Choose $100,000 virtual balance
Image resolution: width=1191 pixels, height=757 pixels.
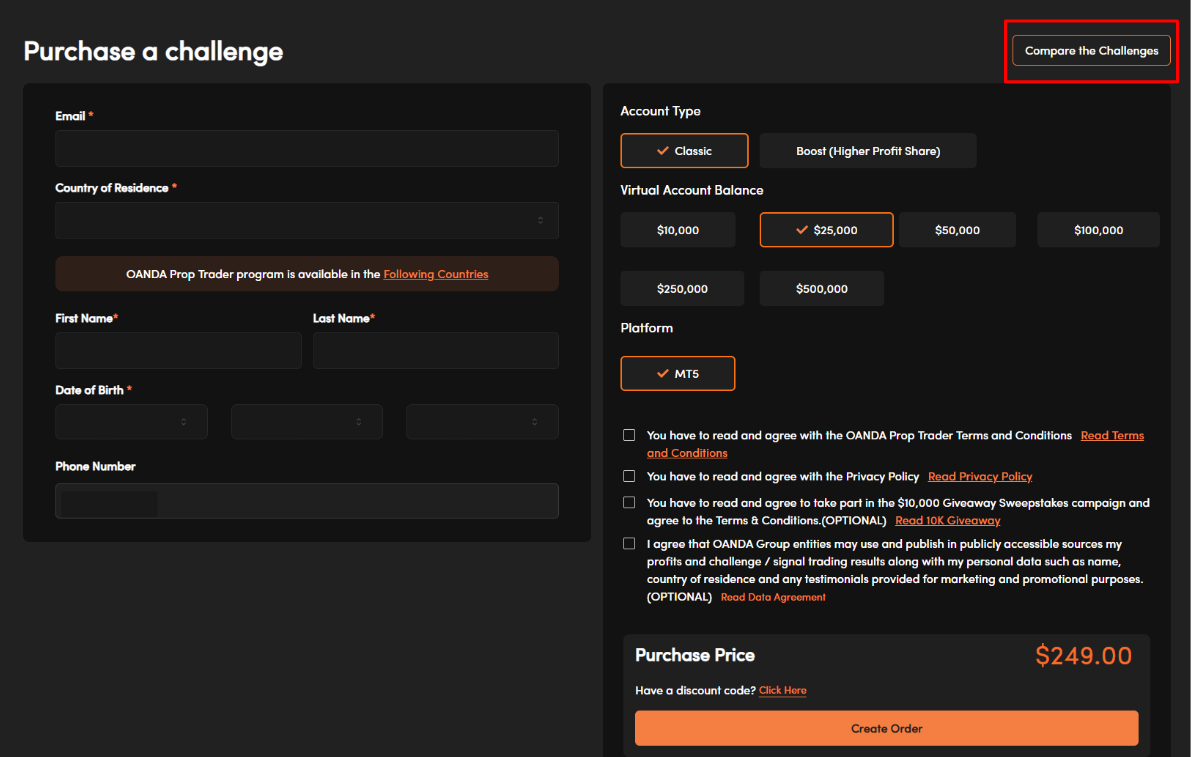click(x=1098, y=229)
